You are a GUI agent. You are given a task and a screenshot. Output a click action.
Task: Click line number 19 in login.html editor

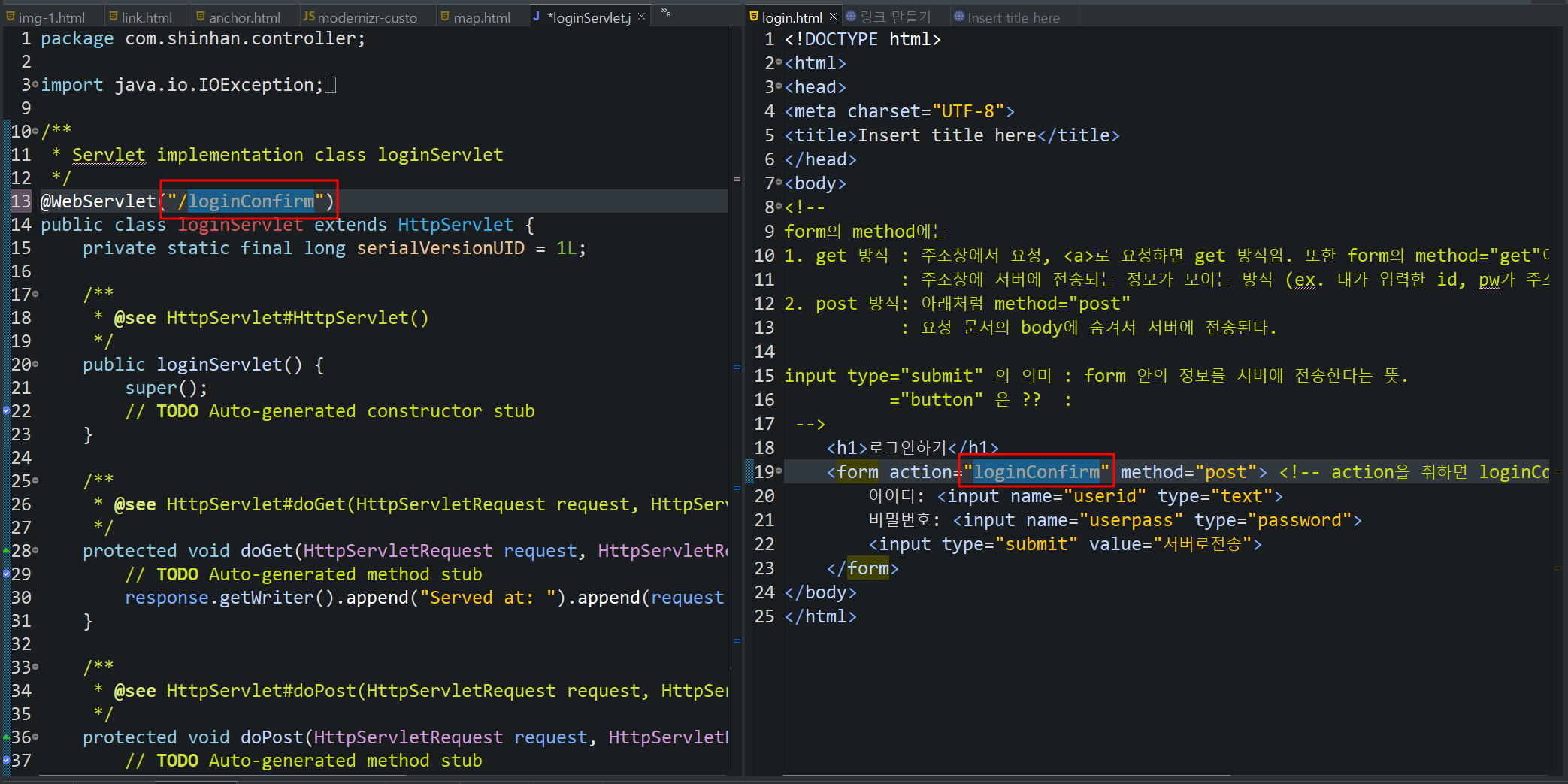coord(764,472)
